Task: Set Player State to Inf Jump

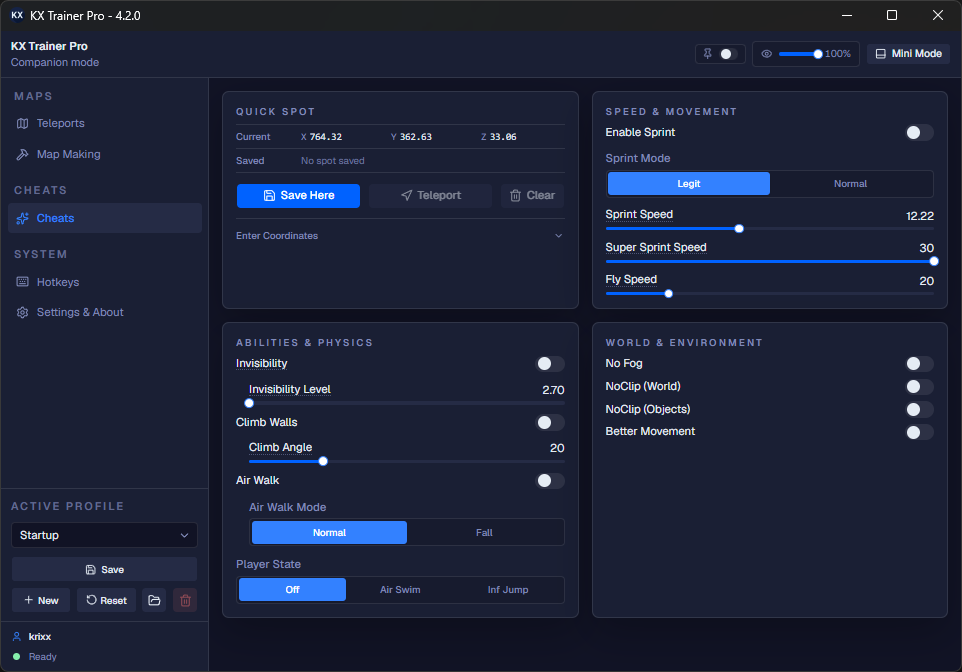Action: point(508,590)
